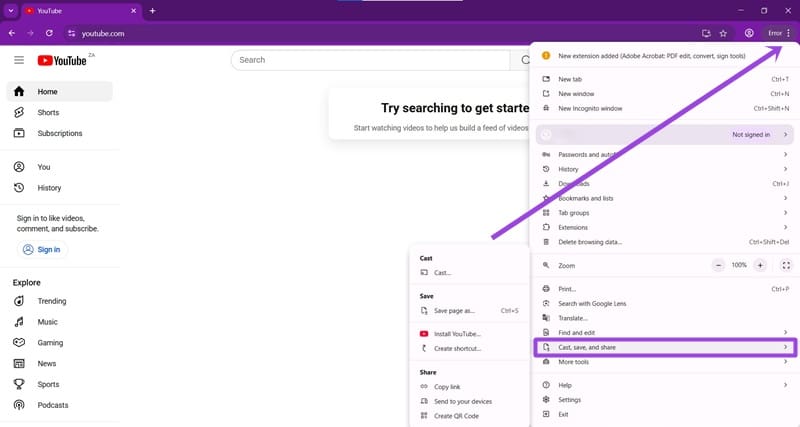View site information icon in address bar
The height and width of the screenshot is (427, 800).
pyautogui.click(x=71, y=33)
